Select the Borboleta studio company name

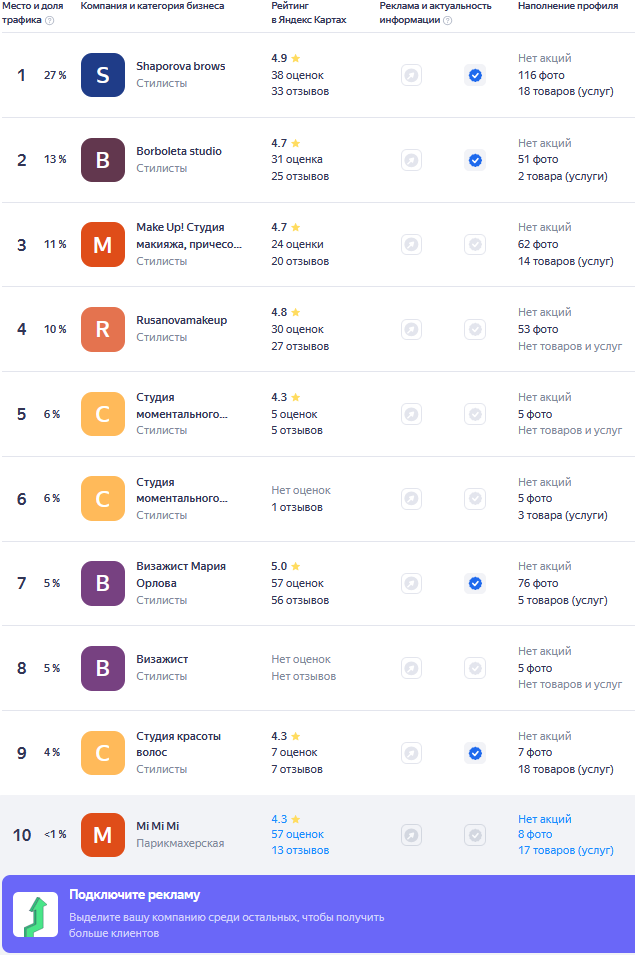pyautogui.click(x=179, y=151)
